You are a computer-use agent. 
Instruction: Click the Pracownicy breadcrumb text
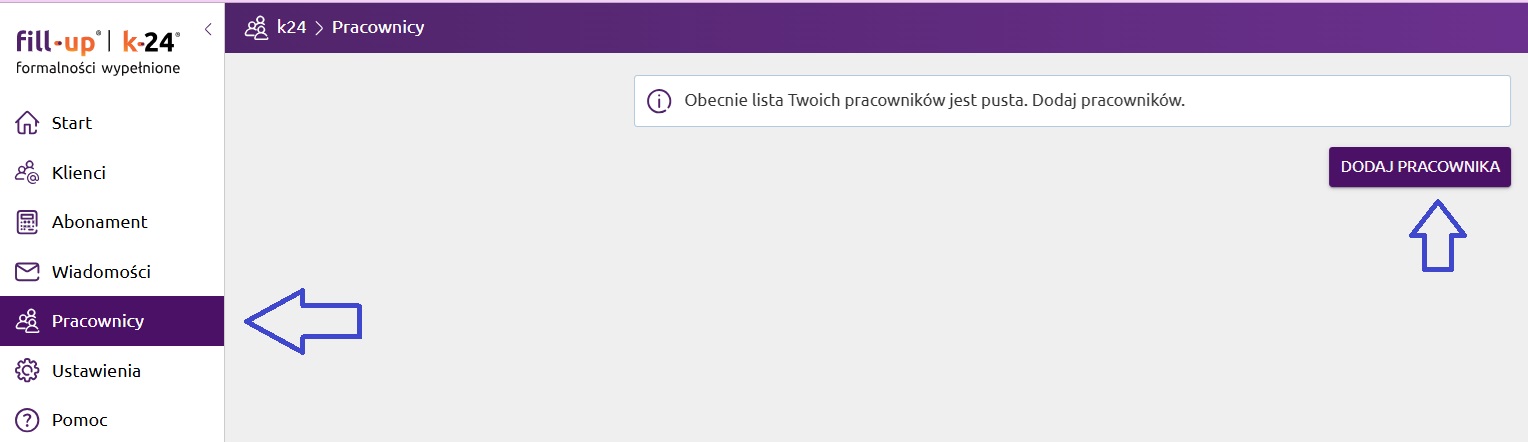tap(378, 27)
